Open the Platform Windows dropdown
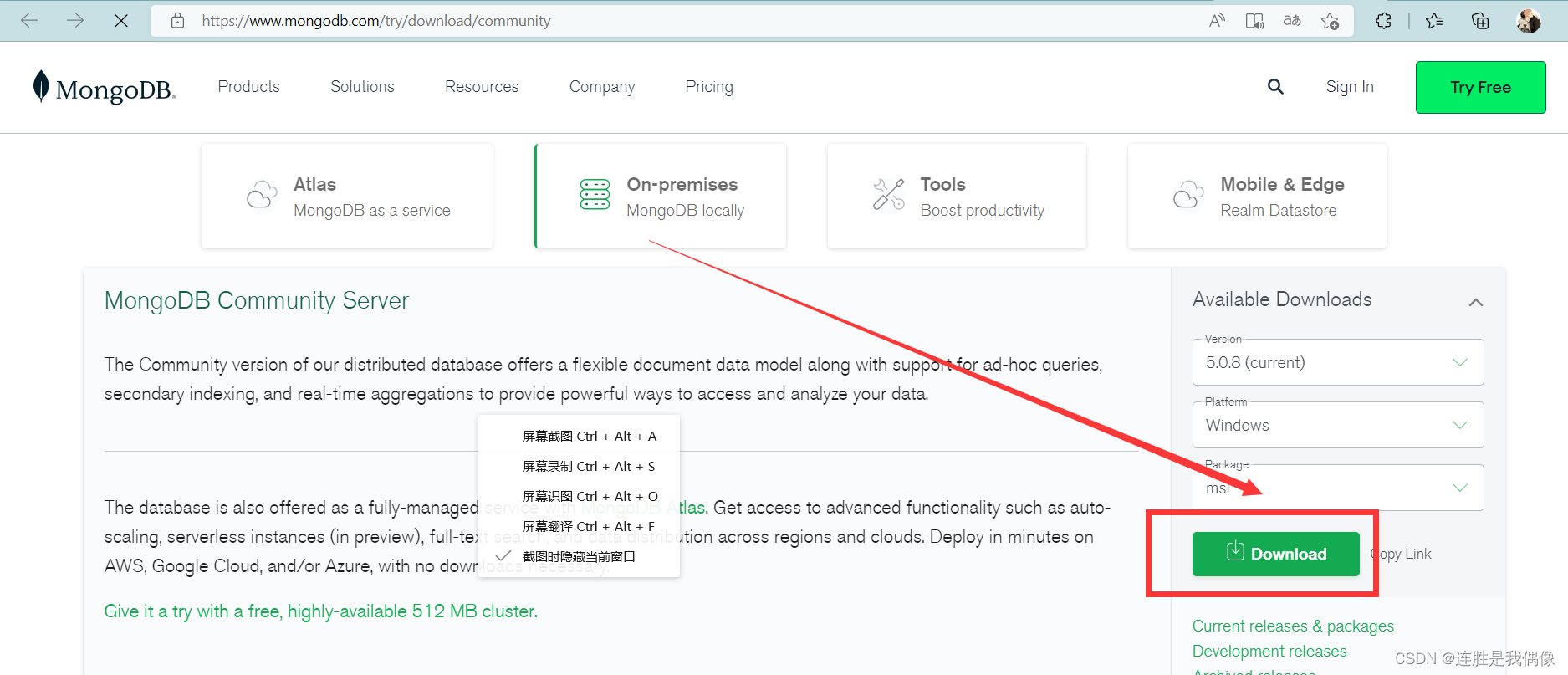The width and height of the screenshot is (1568, 675). coord(1338,425)
